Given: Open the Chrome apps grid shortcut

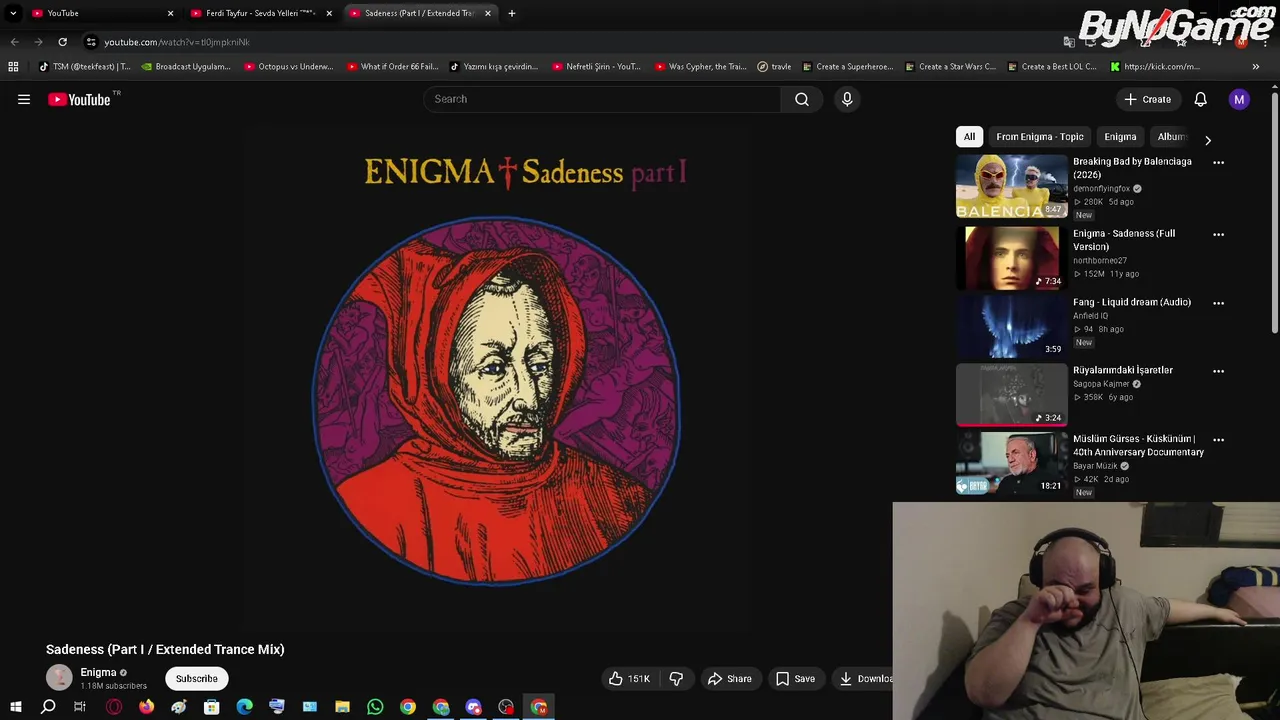Looking at the screenshot, I should point(13,67).
